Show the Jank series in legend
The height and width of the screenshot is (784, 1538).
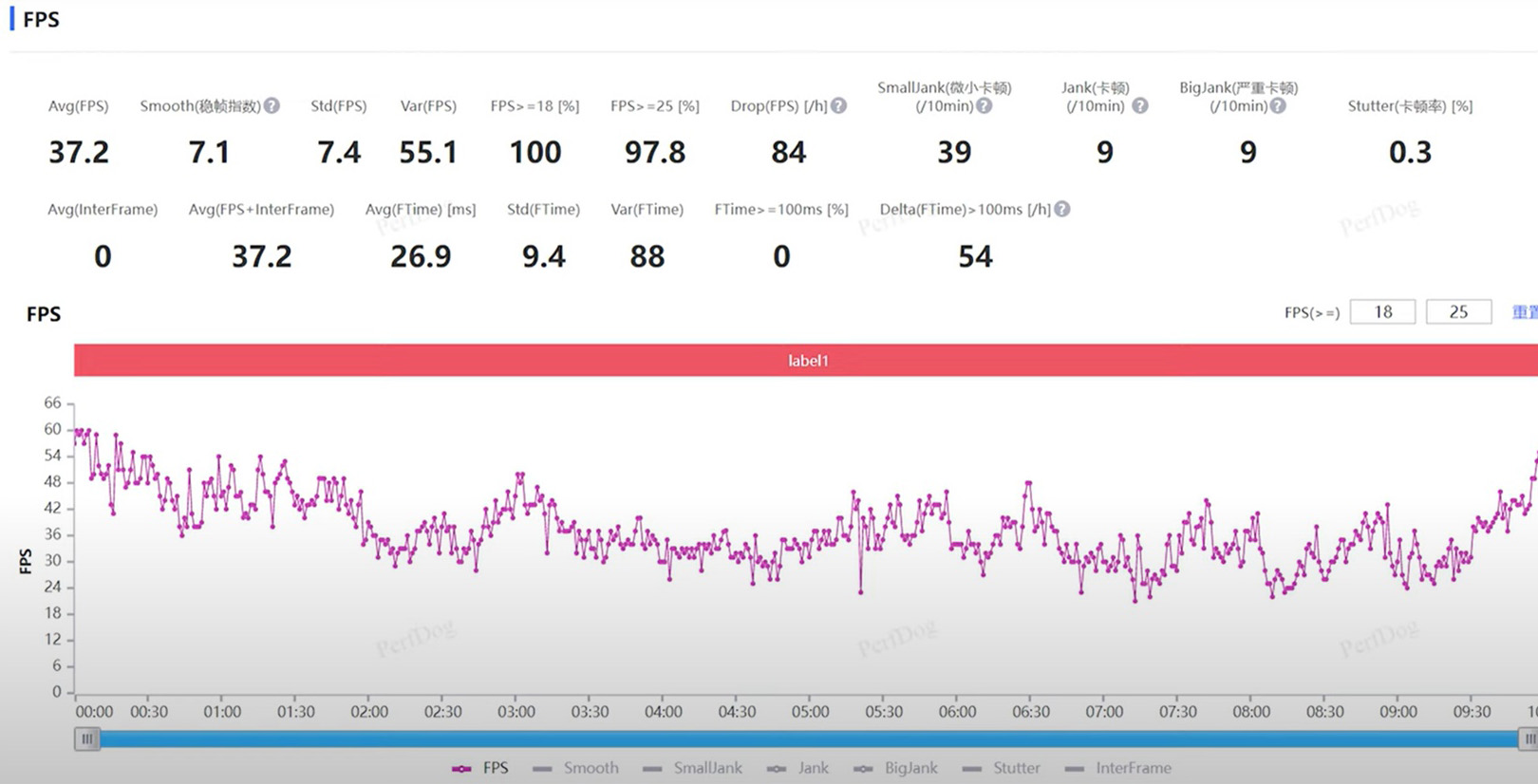point(797,768)
